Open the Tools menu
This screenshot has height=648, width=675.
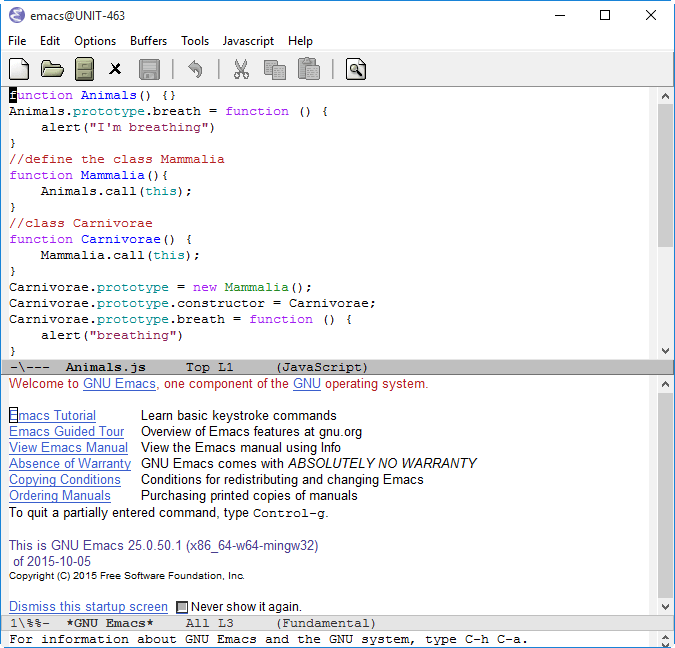pos(195,41)
